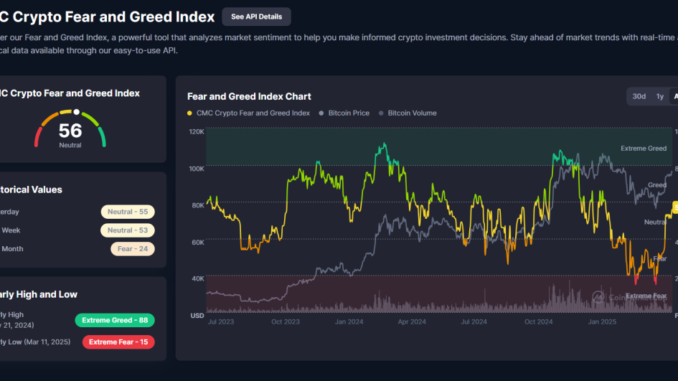
Task: Toggle CMC Crypto Fear and Greed Index legend
Action: pos(249,113)
